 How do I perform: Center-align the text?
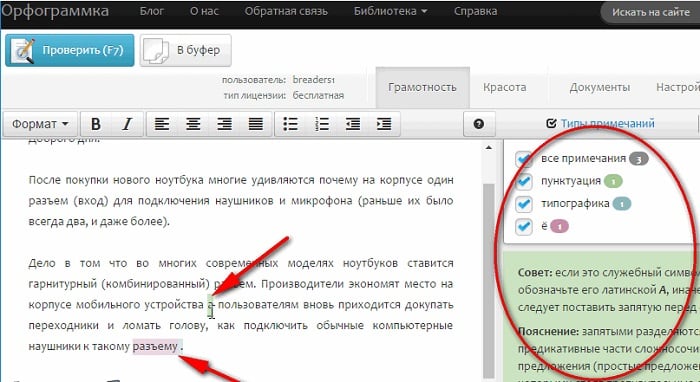(x=193, y=124)
